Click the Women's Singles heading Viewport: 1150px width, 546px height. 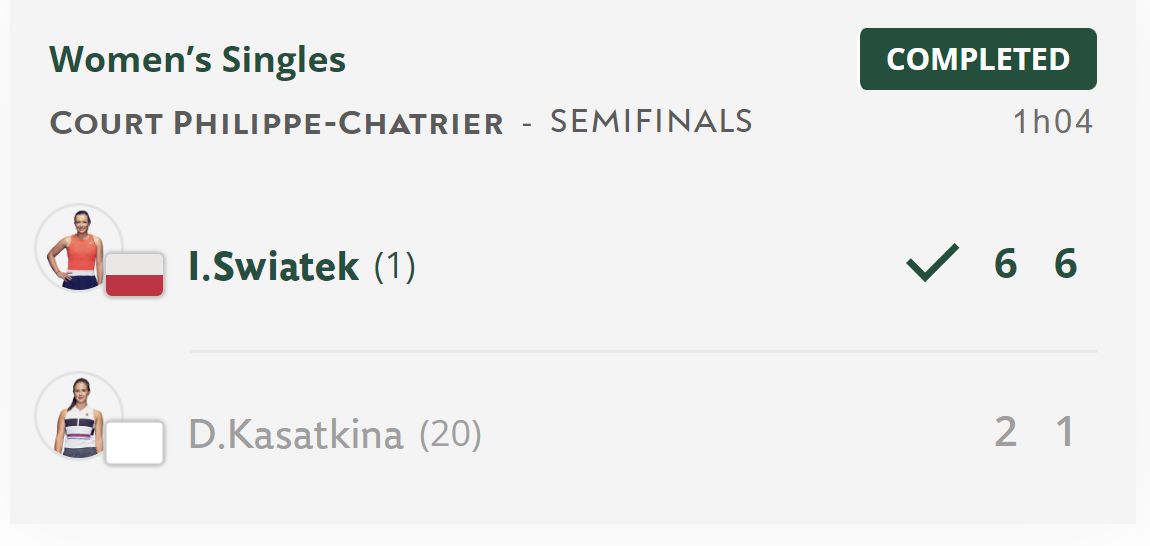(x=197, y=59)
